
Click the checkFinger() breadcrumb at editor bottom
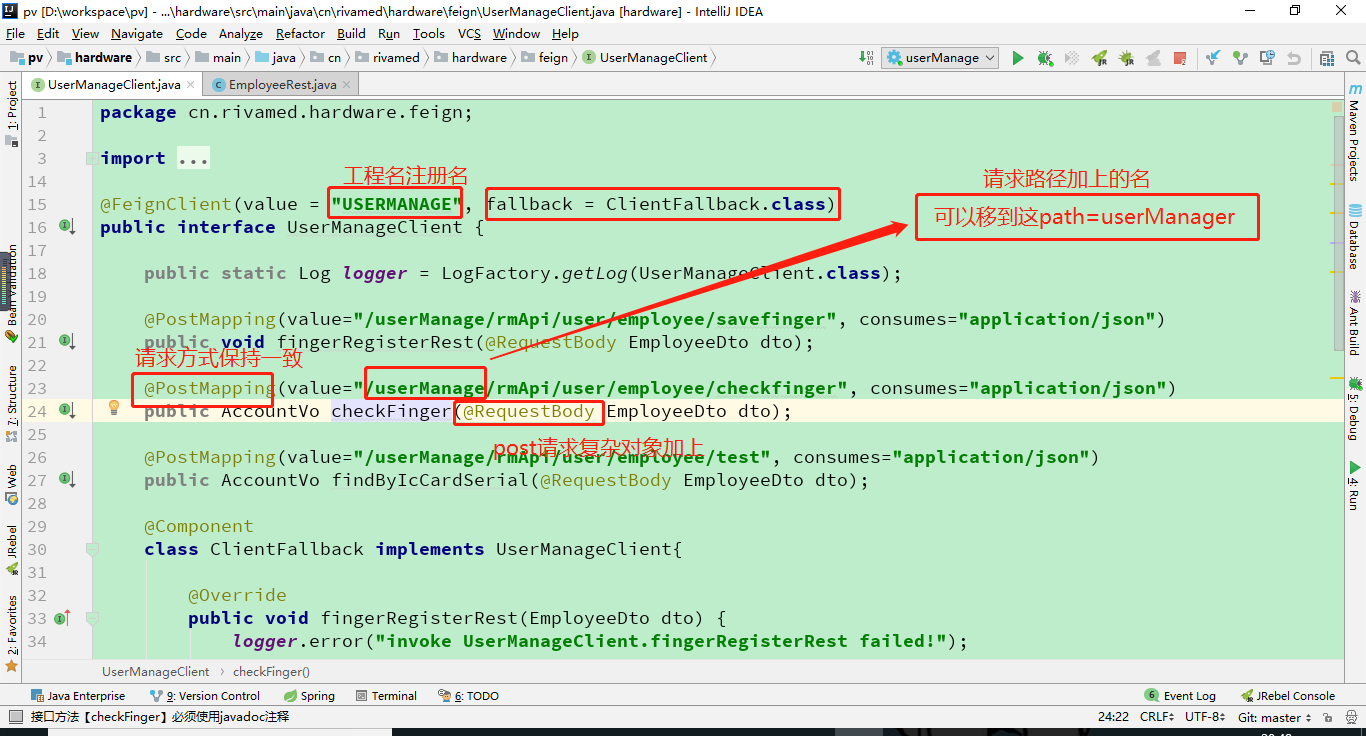271,672
